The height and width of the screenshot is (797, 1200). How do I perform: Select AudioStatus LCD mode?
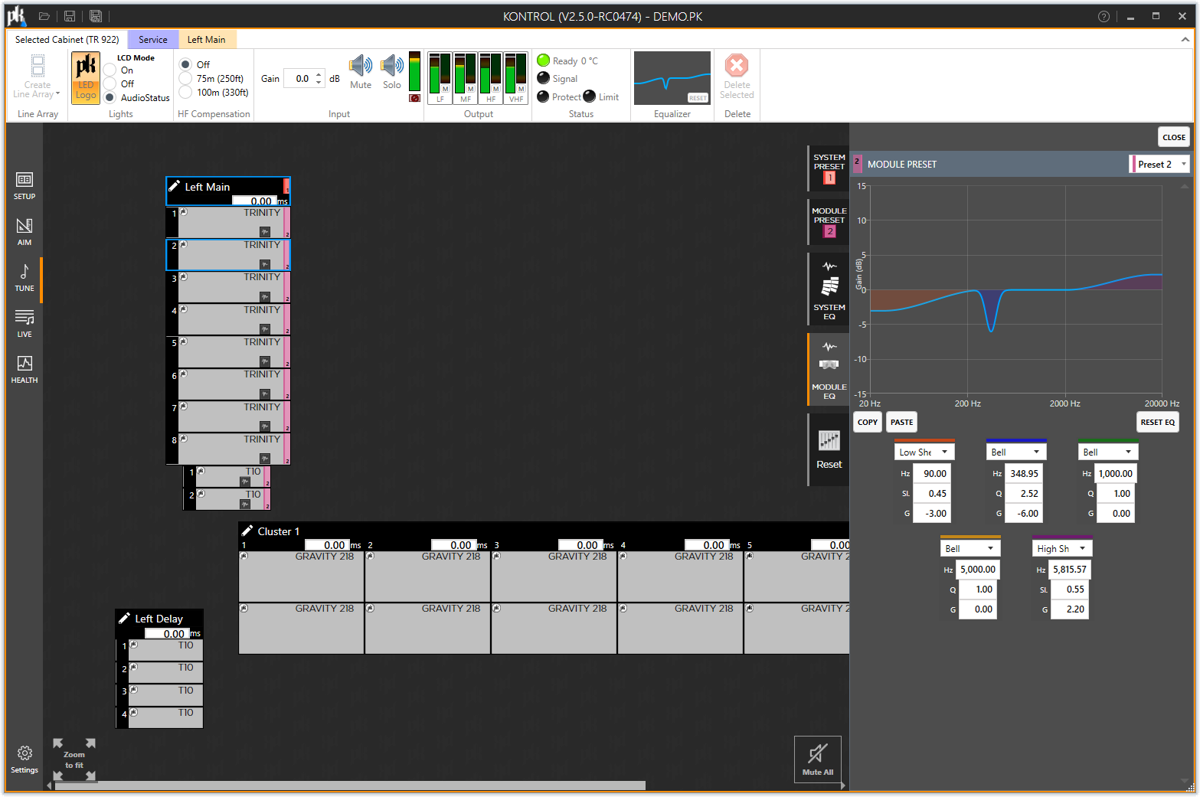110,98
